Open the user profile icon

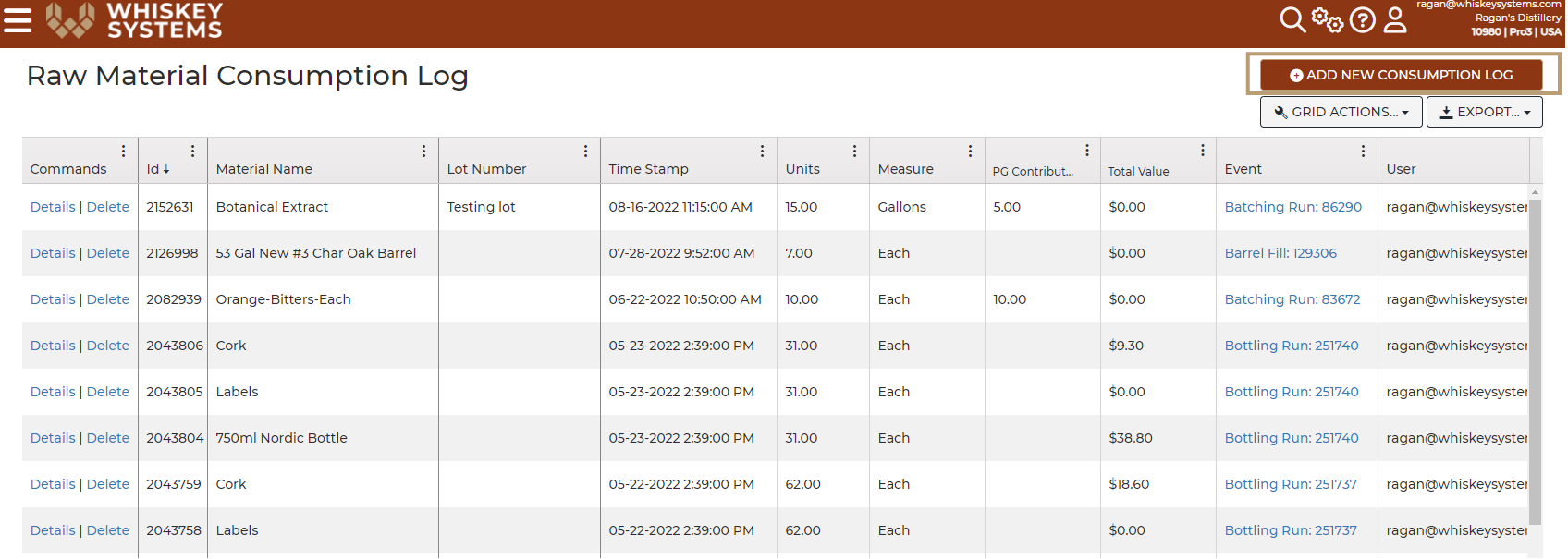point(1395,19)
